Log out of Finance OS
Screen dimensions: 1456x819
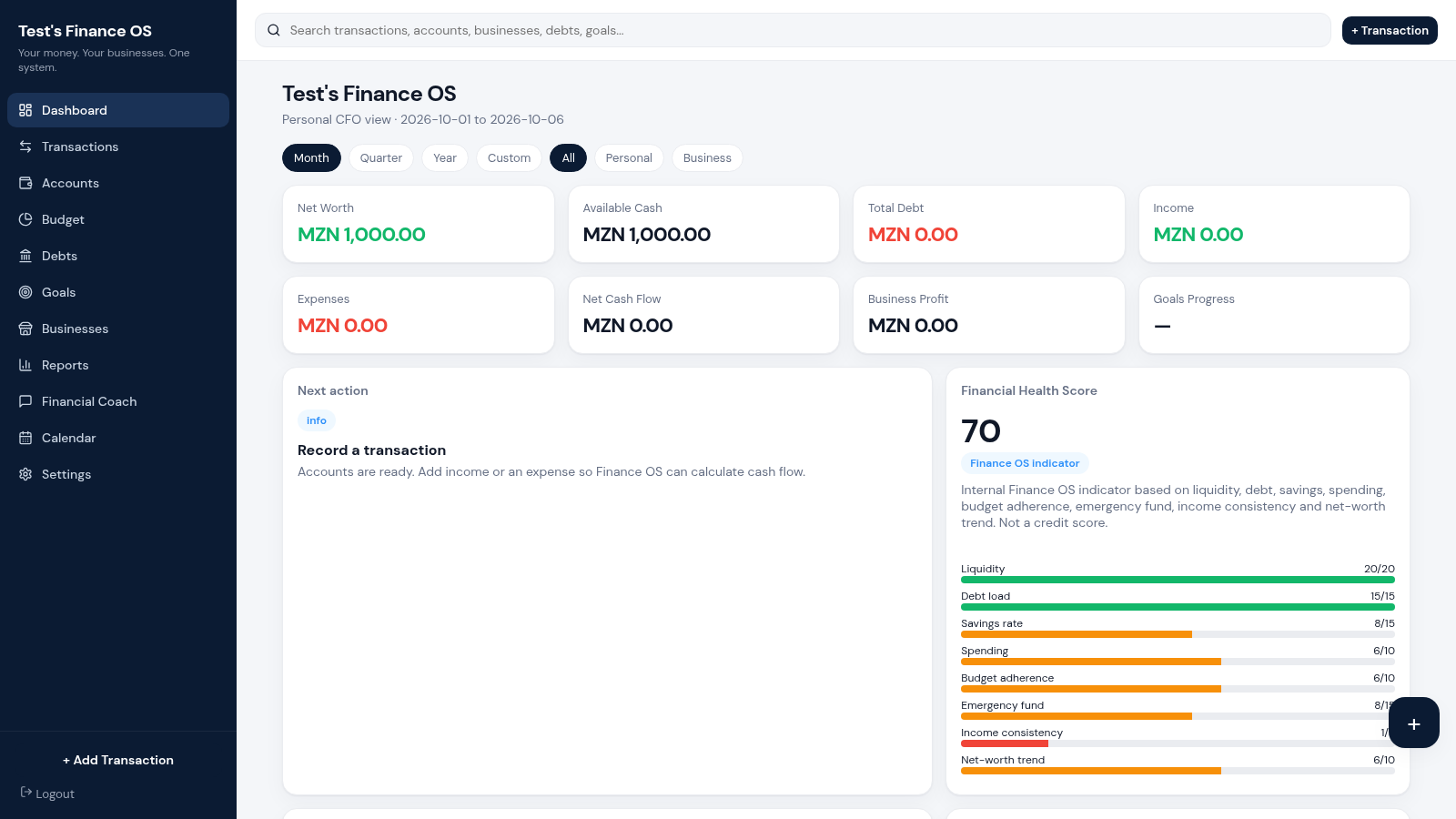tap(47, 794)
